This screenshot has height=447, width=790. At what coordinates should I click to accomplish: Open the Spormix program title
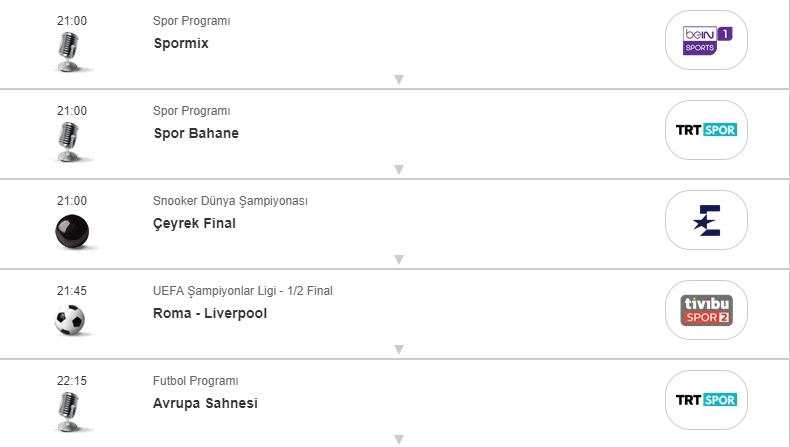coord(181,43)
